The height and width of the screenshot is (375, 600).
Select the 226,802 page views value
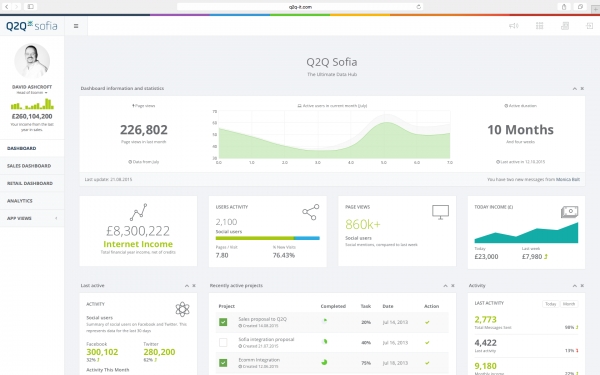[144, 130]
